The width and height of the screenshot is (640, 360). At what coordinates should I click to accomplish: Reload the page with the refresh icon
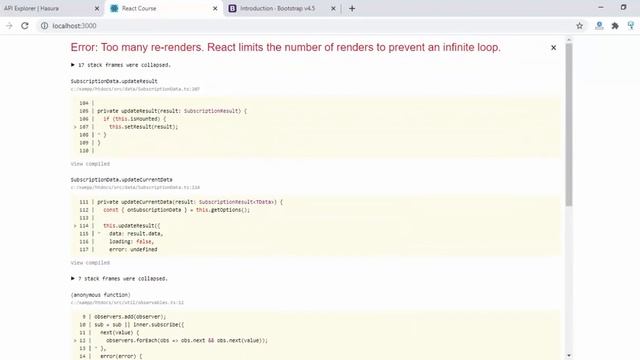tap(25, 26)
